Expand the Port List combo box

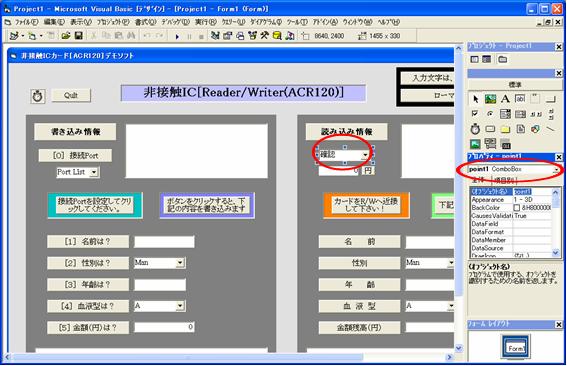[x=94, y=172]
